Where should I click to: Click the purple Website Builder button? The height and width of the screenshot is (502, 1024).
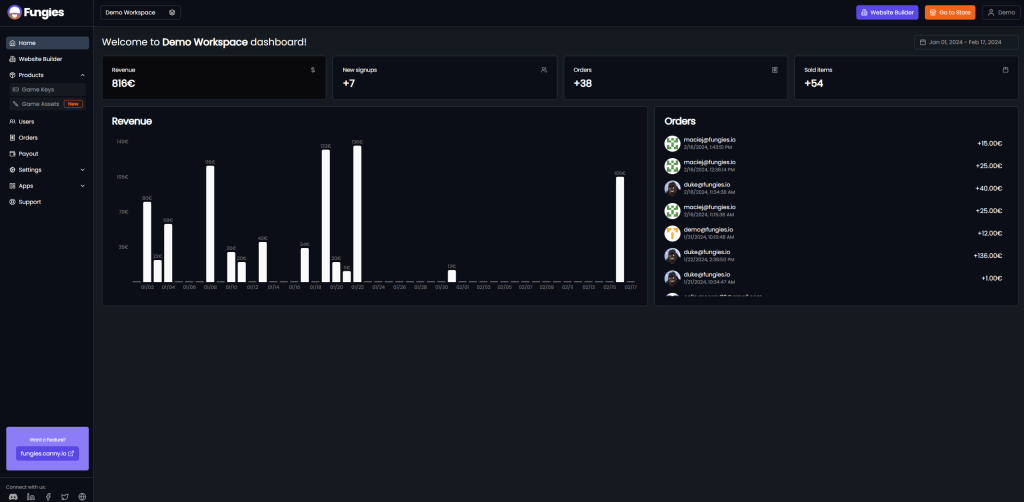tap(887, 12)
